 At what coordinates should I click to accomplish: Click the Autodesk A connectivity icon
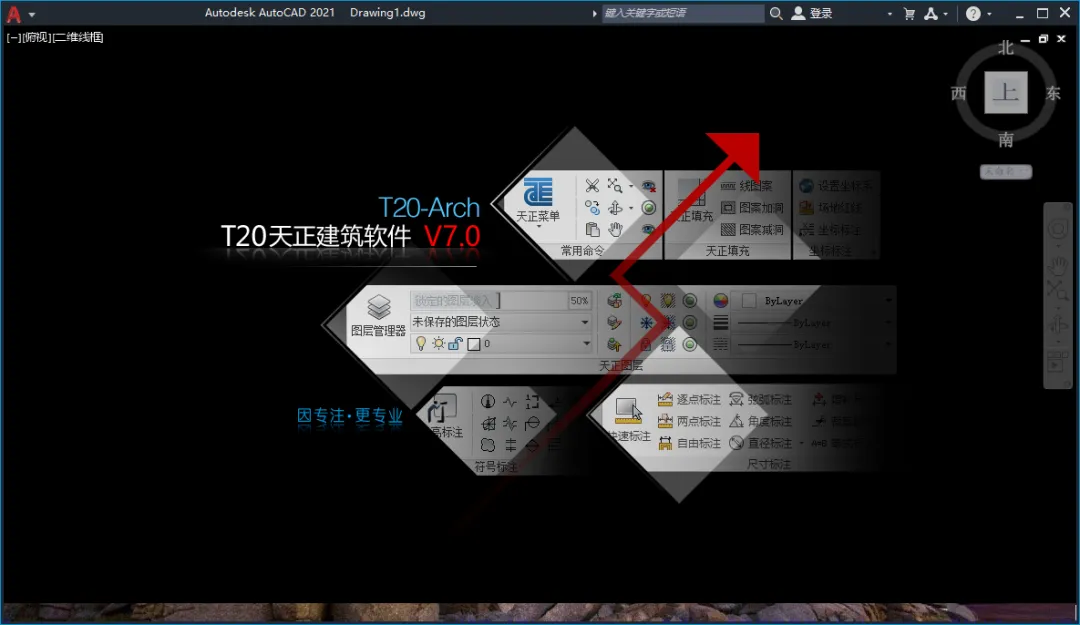[x=931, y=13]
